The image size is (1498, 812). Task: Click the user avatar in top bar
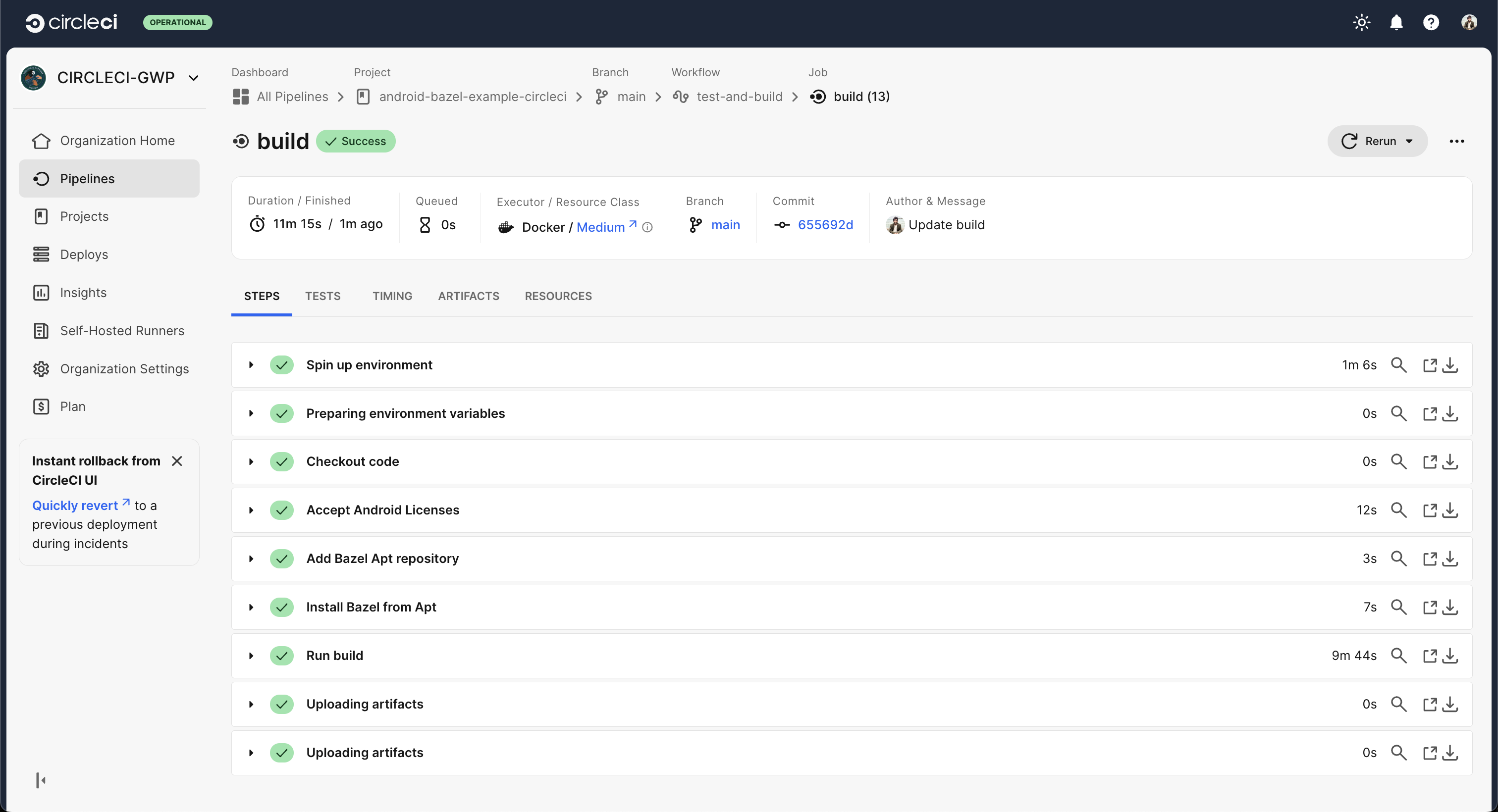pos(1469,23)
